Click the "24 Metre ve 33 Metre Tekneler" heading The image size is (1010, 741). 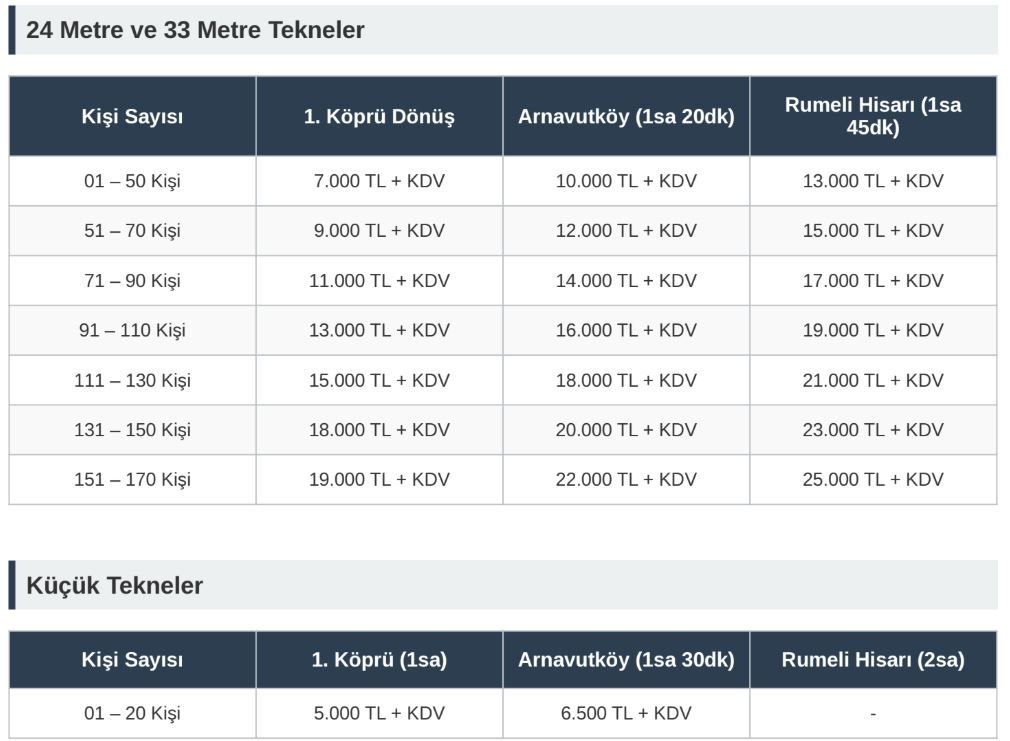click(195, 30)
